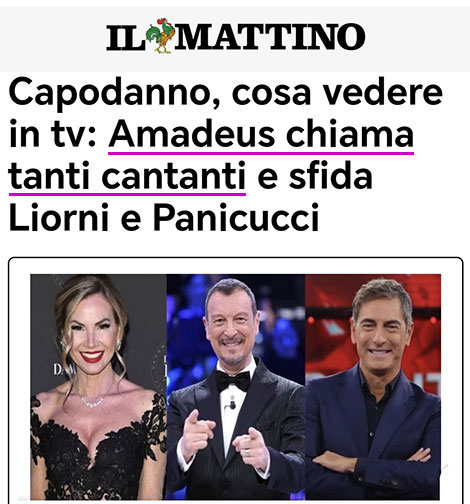Click the words e sfida in headline
This screenshot has height=504, width=470.
(x=315, y=175)
